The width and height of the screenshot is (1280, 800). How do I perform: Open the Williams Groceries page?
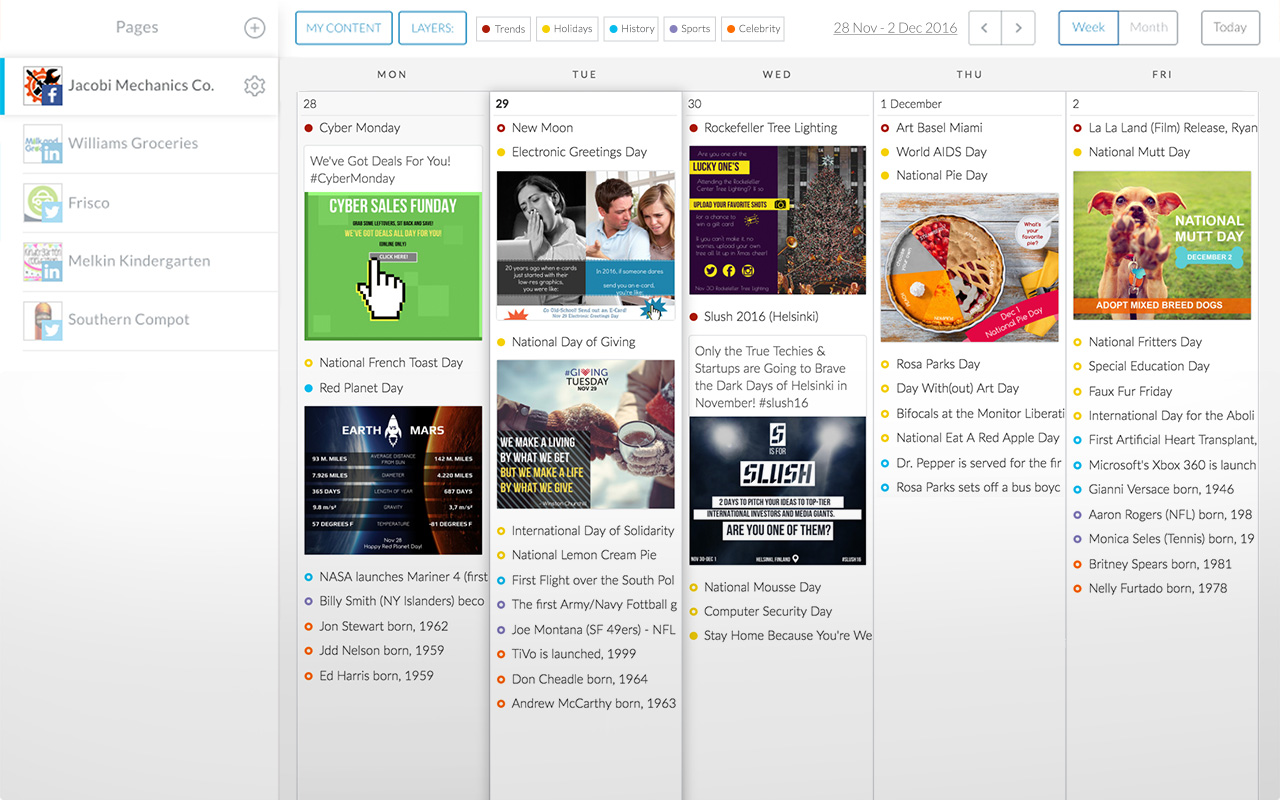click(133, 143)
